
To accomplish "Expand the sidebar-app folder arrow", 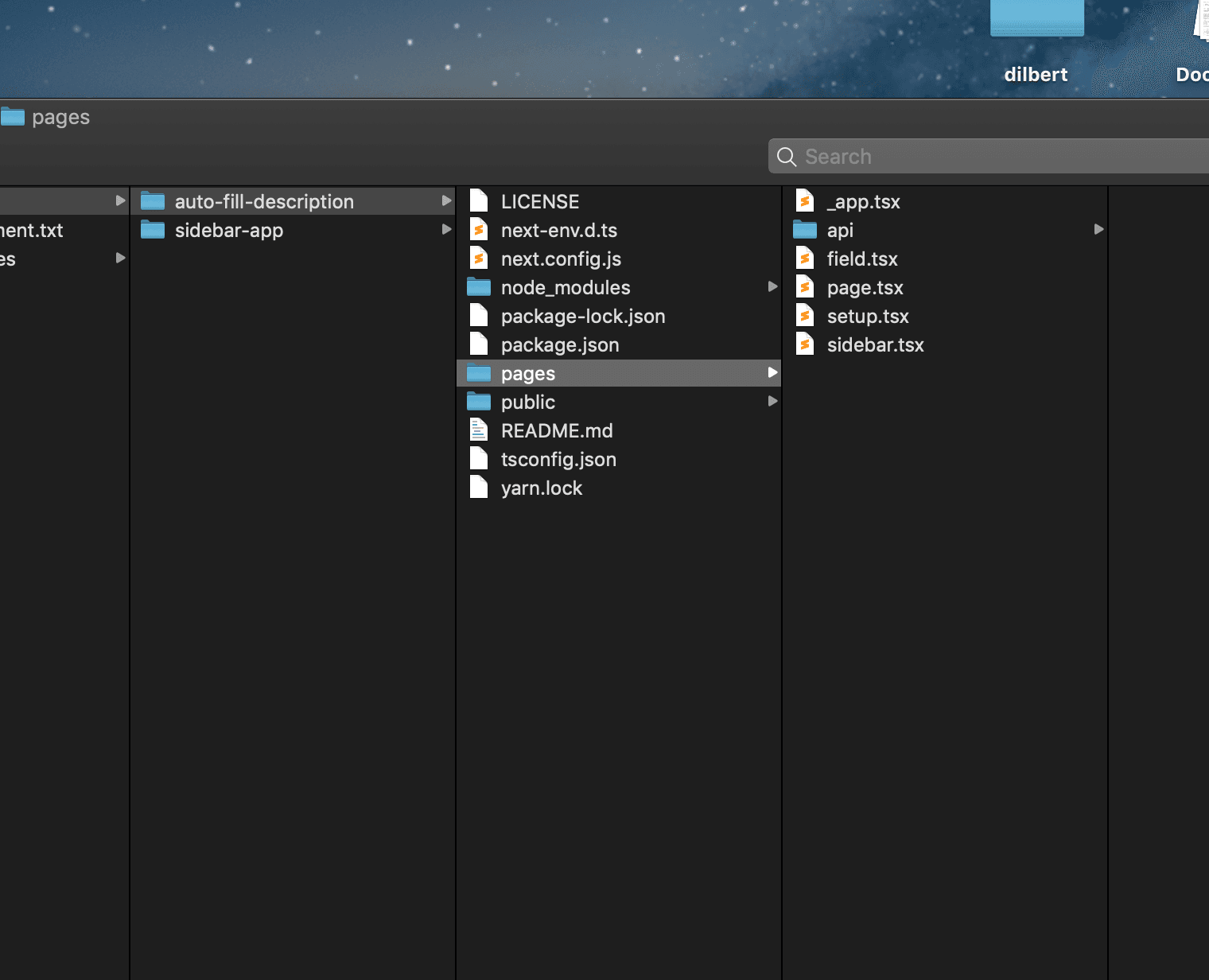I will pos(445,230).
